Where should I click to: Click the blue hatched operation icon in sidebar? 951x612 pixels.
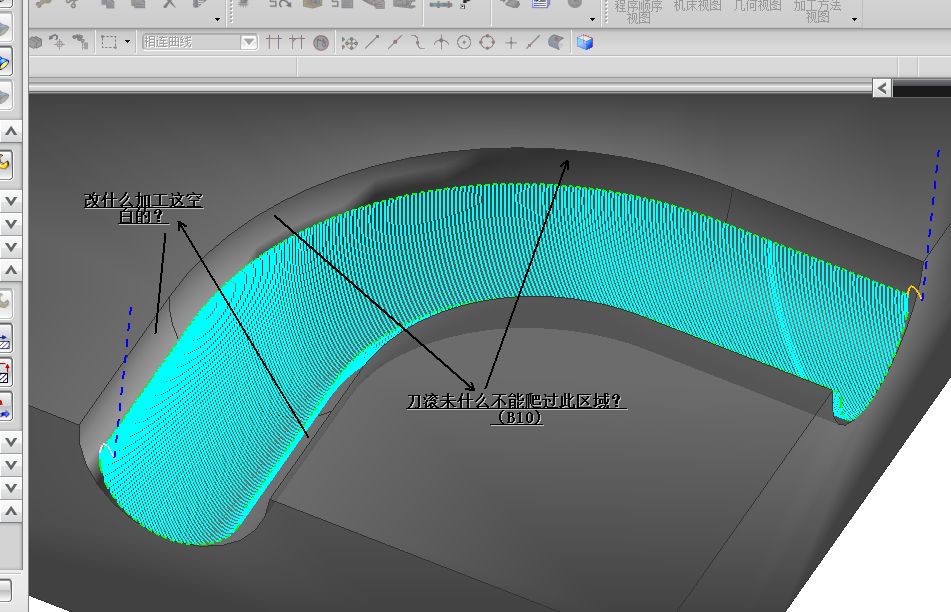[x=5, y=340]
